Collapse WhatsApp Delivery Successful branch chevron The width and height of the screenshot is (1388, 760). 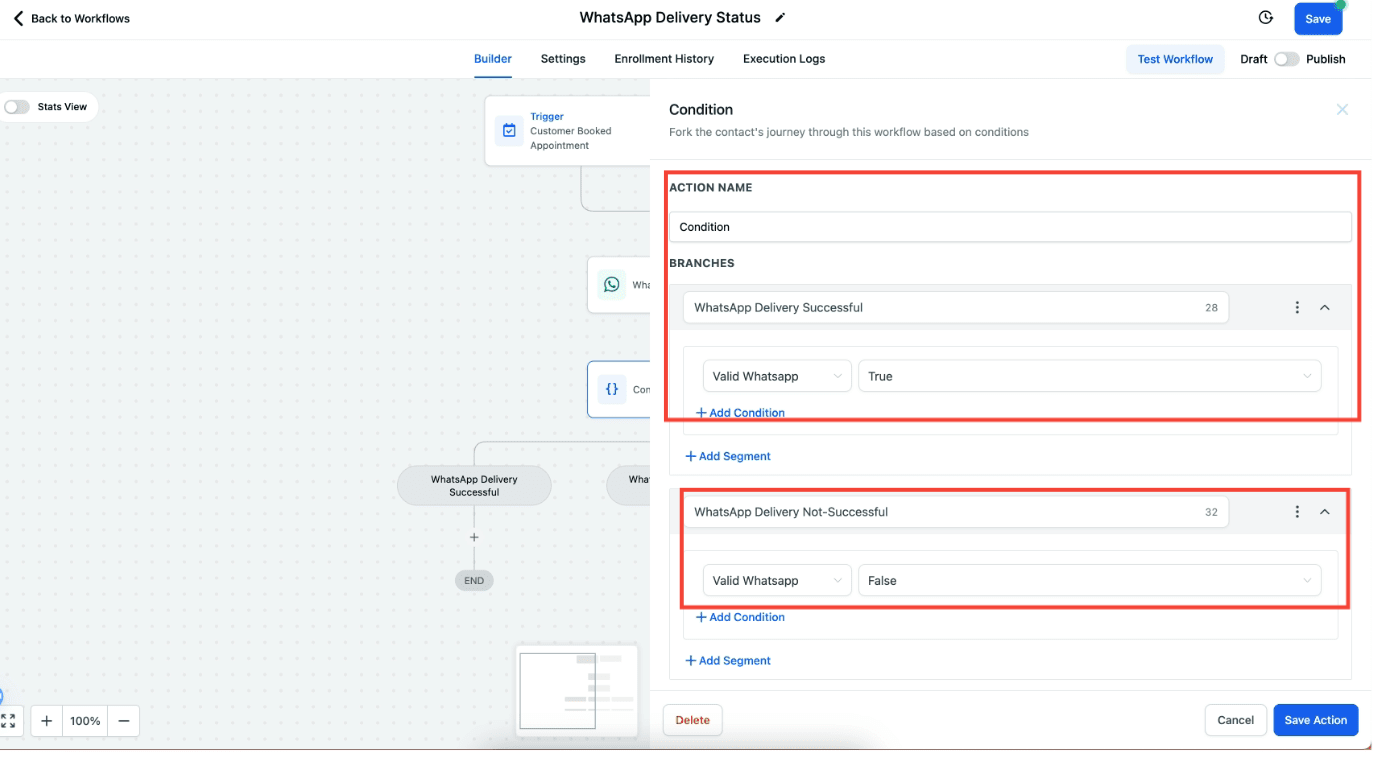point(1325,308)
